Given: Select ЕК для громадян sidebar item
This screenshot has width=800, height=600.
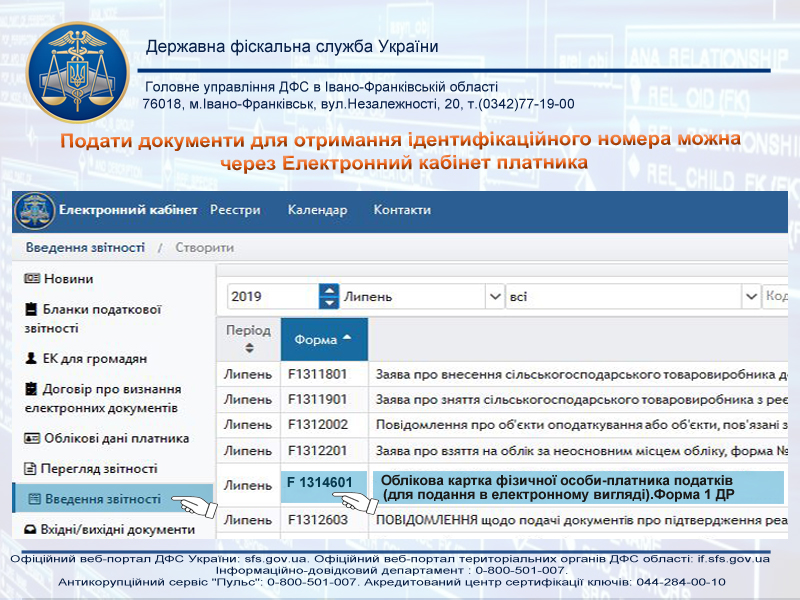Looking at the screenshot, I should 94,359.
